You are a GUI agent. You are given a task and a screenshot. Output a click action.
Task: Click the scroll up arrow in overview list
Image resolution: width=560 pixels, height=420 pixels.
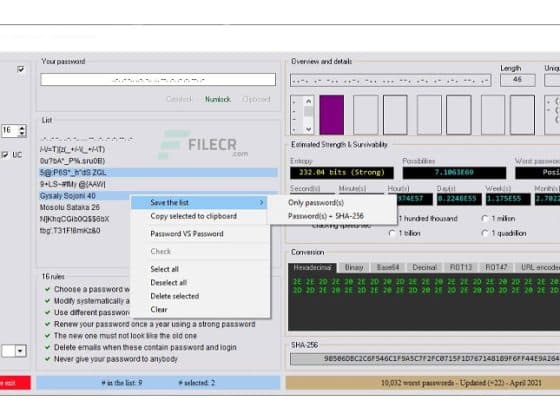pyautogui.click(x=309, y=101)
